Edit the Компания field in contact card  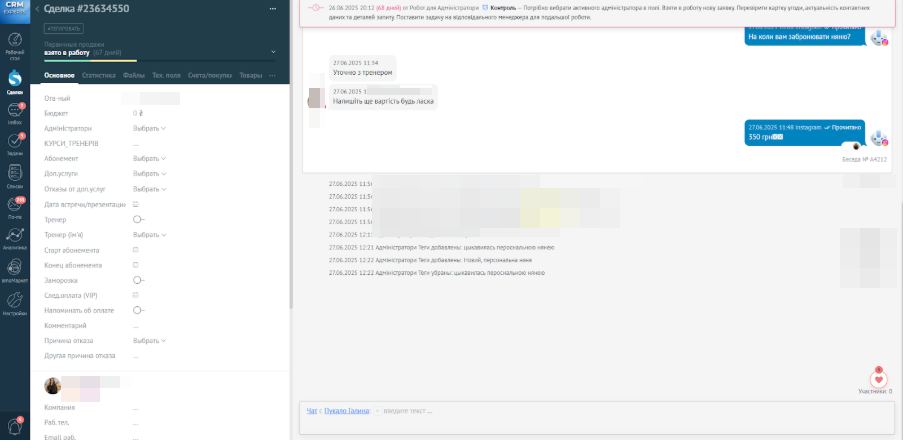coord(136,408)
